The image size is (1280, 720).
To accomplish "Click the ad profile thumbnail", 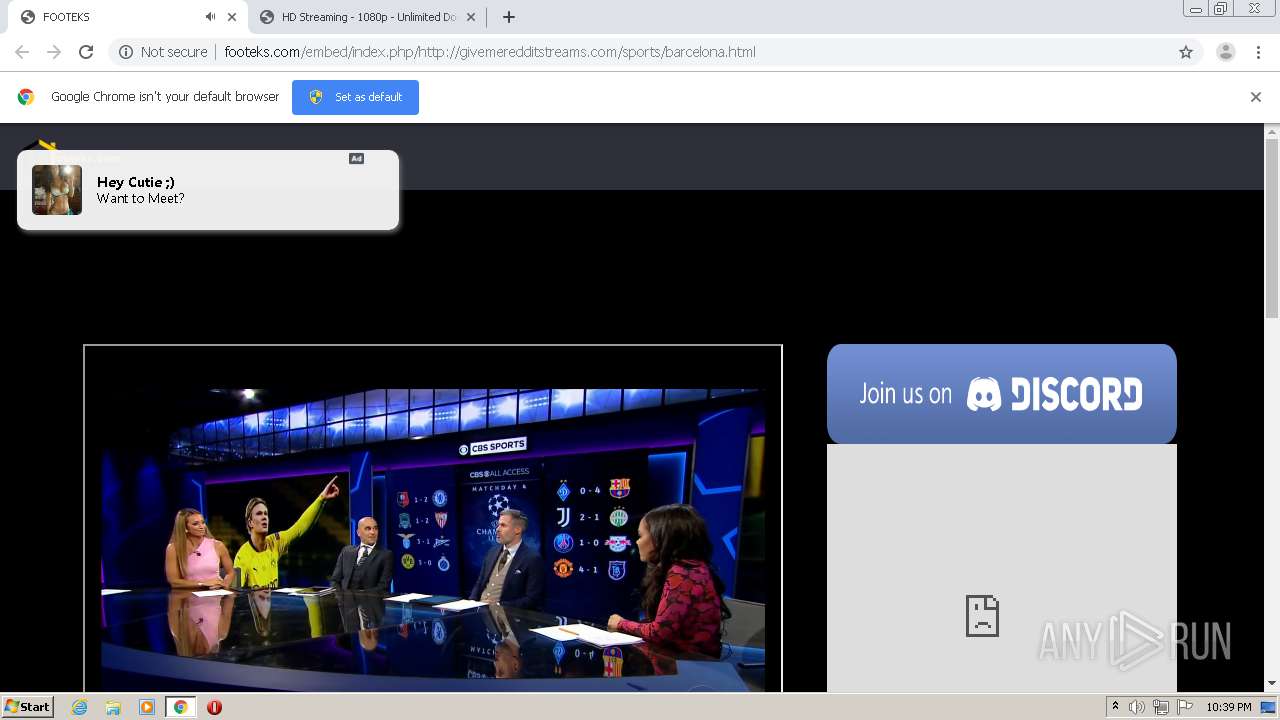I will pos(57,190).
